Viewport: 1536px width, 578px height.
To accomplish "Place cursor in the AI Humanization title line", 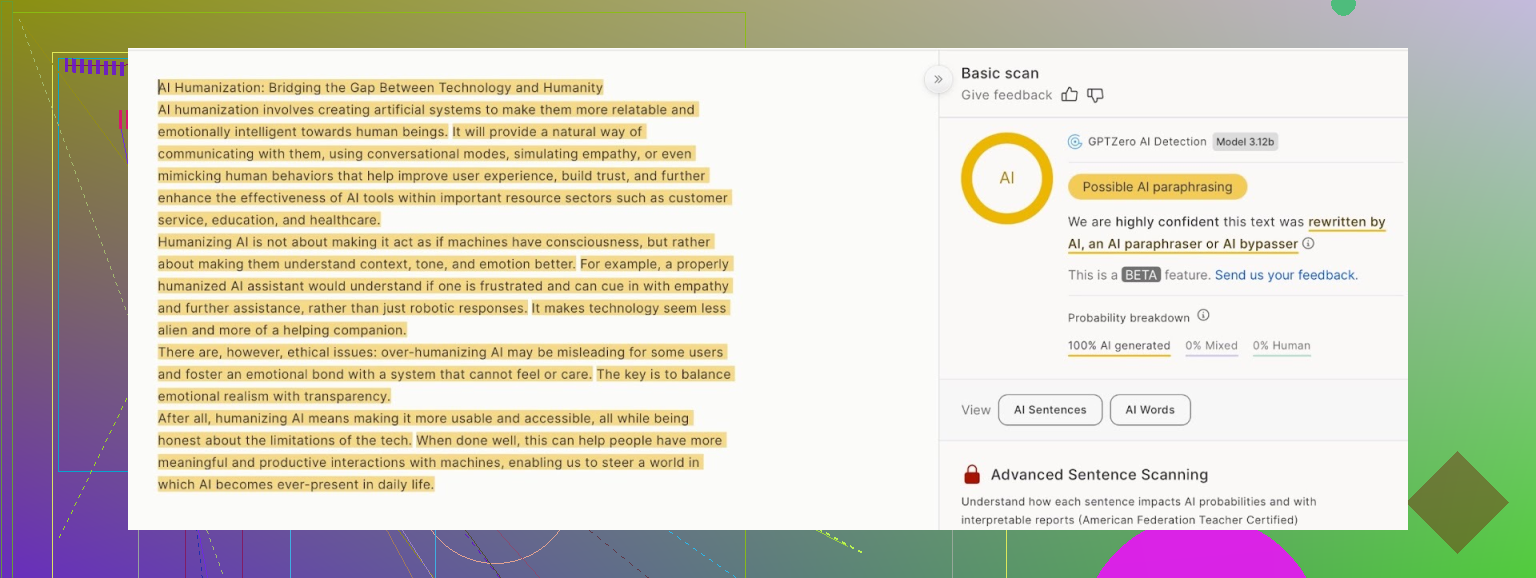I will pyautogui.click(x=380, y=88).
